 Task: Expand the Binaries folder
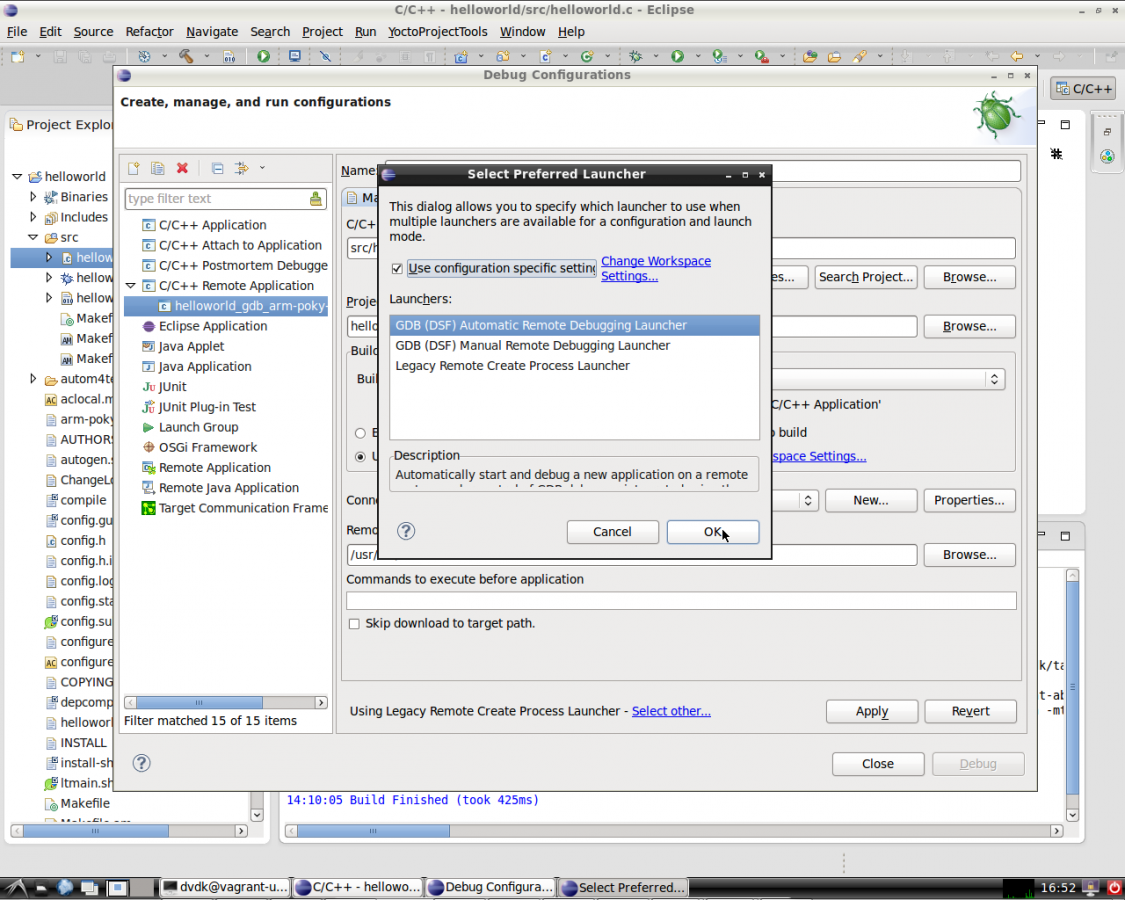(33, 197)
